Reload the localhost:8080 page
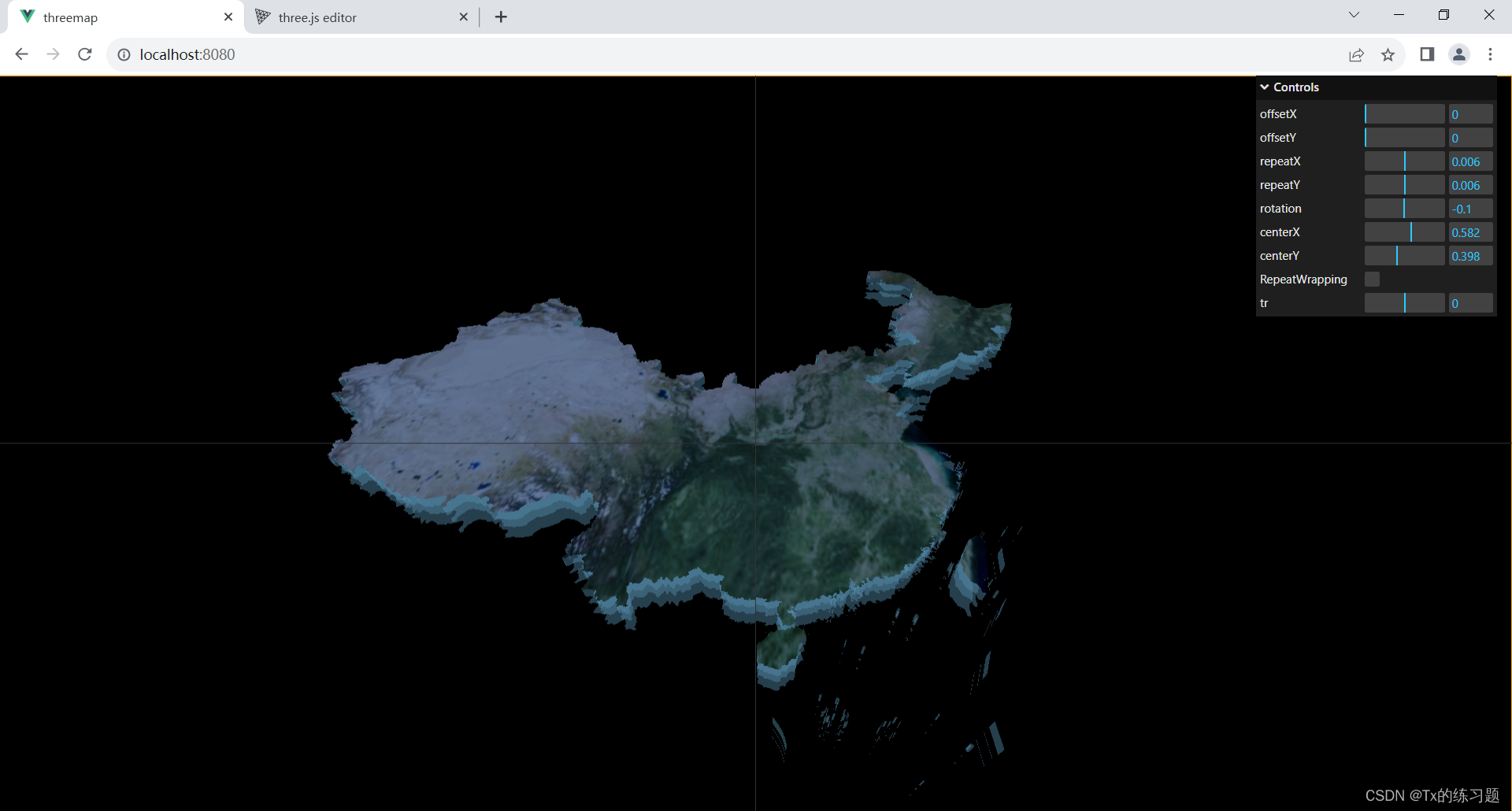 point(84,54)
